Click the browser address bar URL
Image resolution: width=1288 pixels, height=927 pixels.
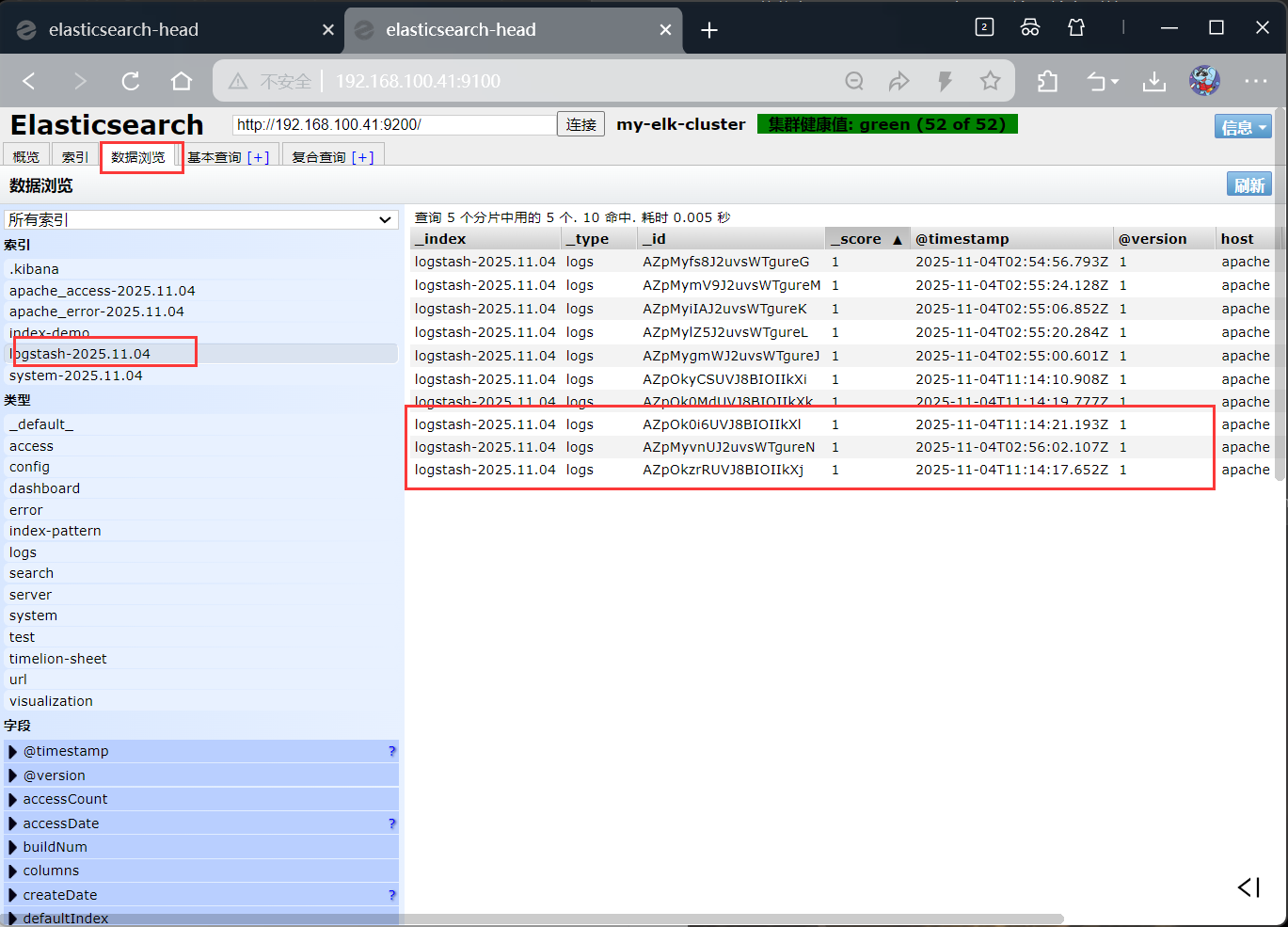pyautogui.click(x=418, y=81)
